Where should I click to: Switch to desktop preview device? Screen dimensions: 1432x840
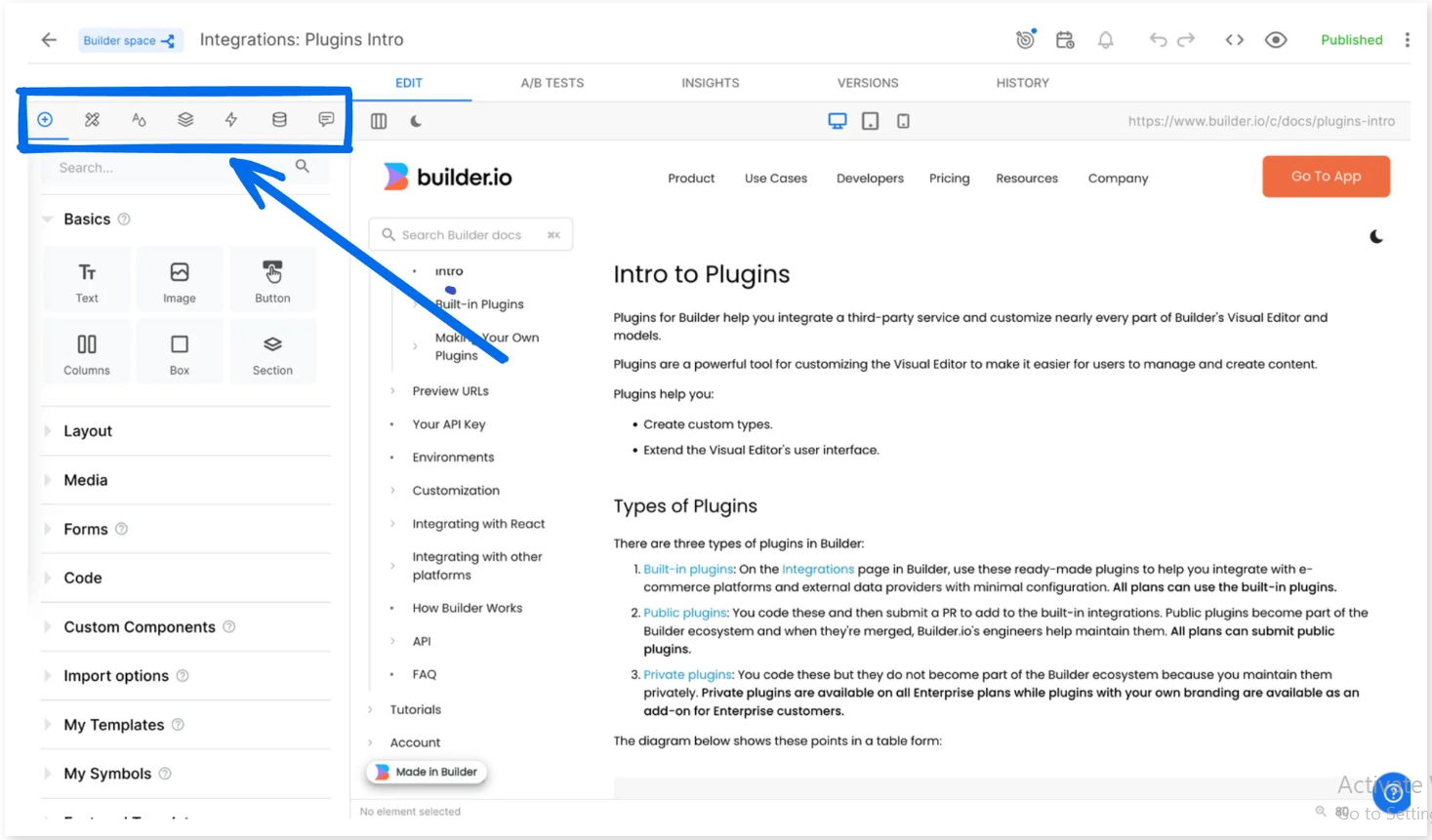(x=838, y=121)
